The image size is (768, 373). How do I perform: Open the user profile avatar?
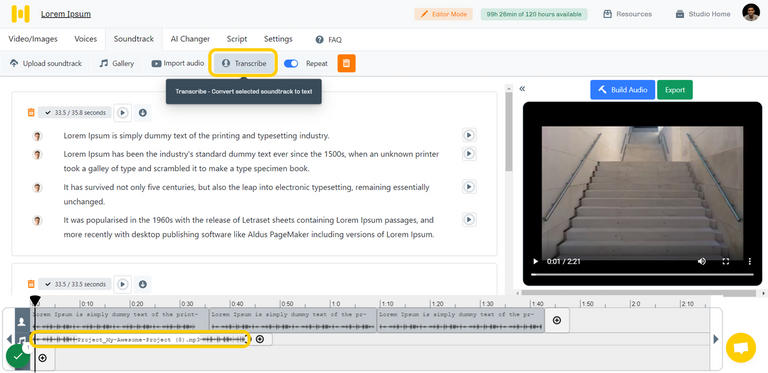(750, 13)
